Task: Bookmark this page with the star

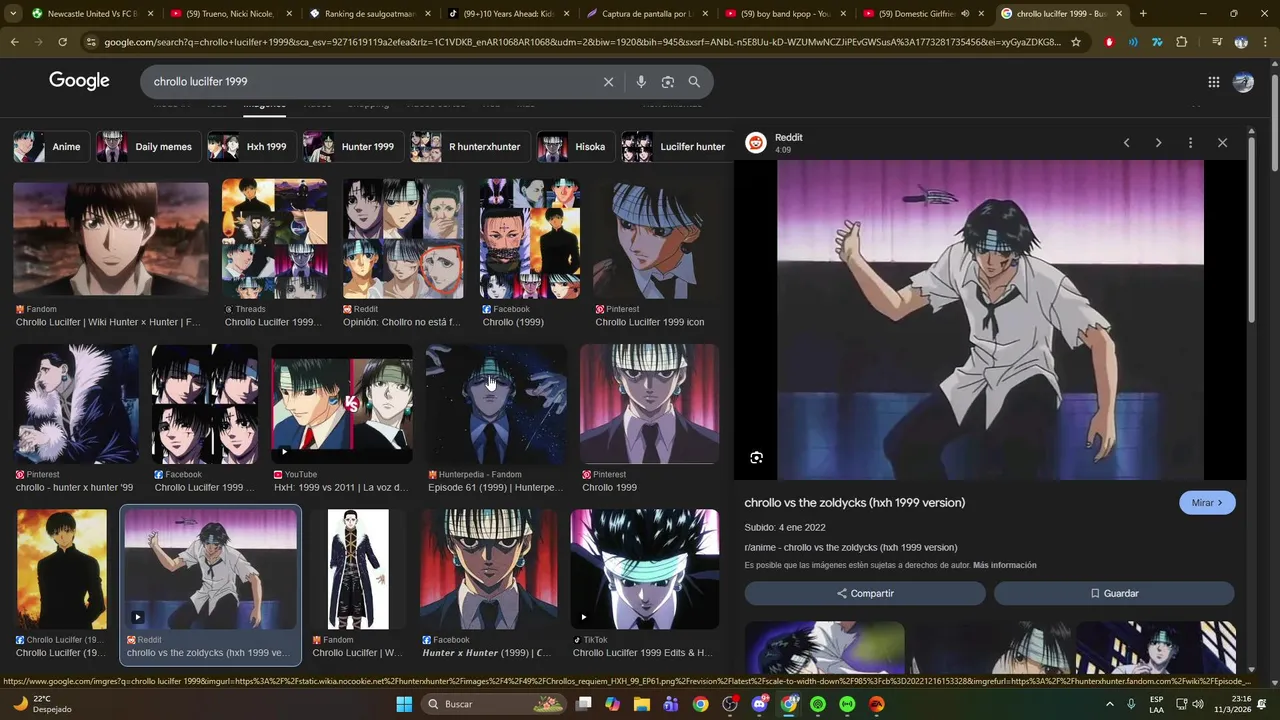Action: coord(1076,42)
